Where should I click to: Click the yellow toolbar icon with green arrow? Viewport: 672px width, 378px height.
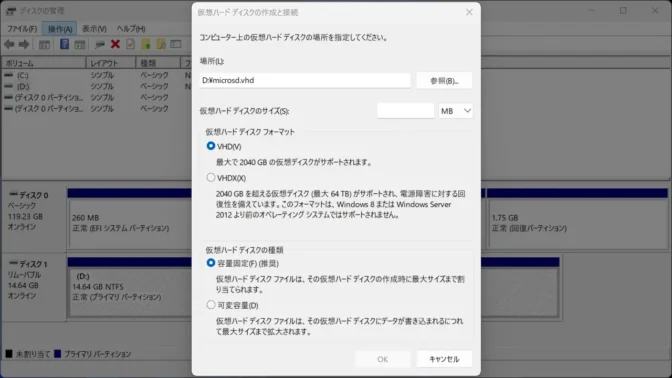tap(146, 44)
